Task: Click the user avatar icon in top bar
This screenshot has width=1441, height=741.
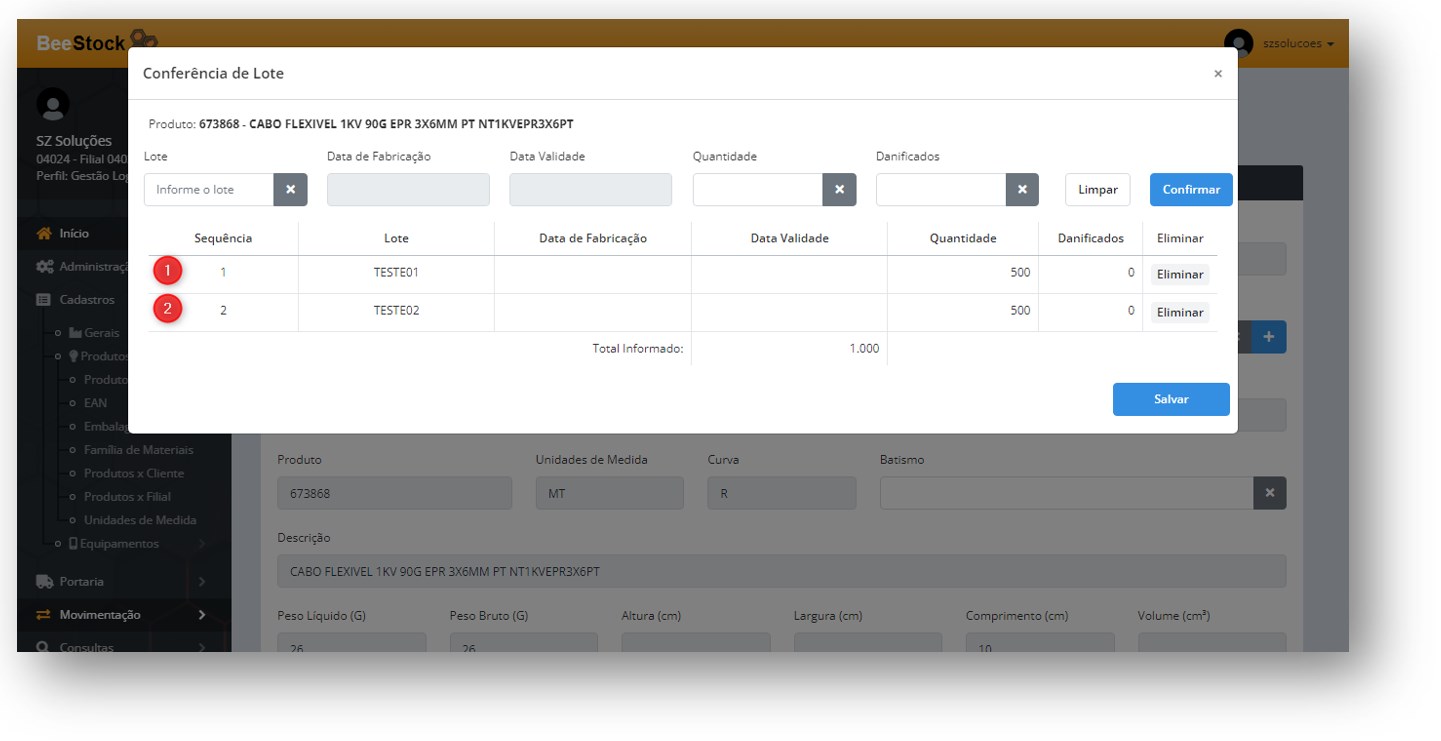Action: click(x=1238, y=44)
